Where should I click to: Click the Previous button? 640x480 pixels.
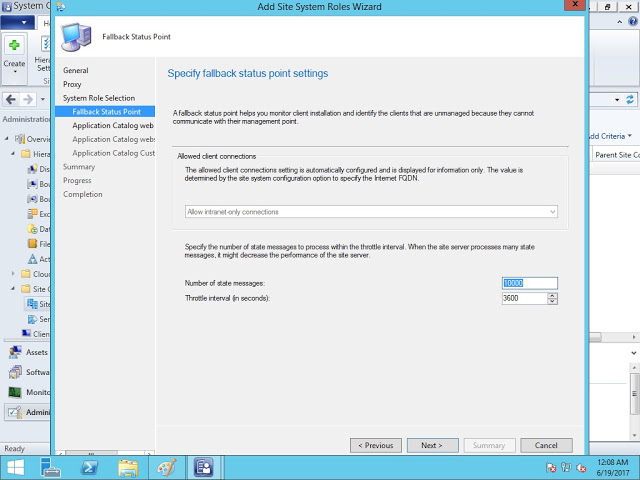(x=375, y=445)
